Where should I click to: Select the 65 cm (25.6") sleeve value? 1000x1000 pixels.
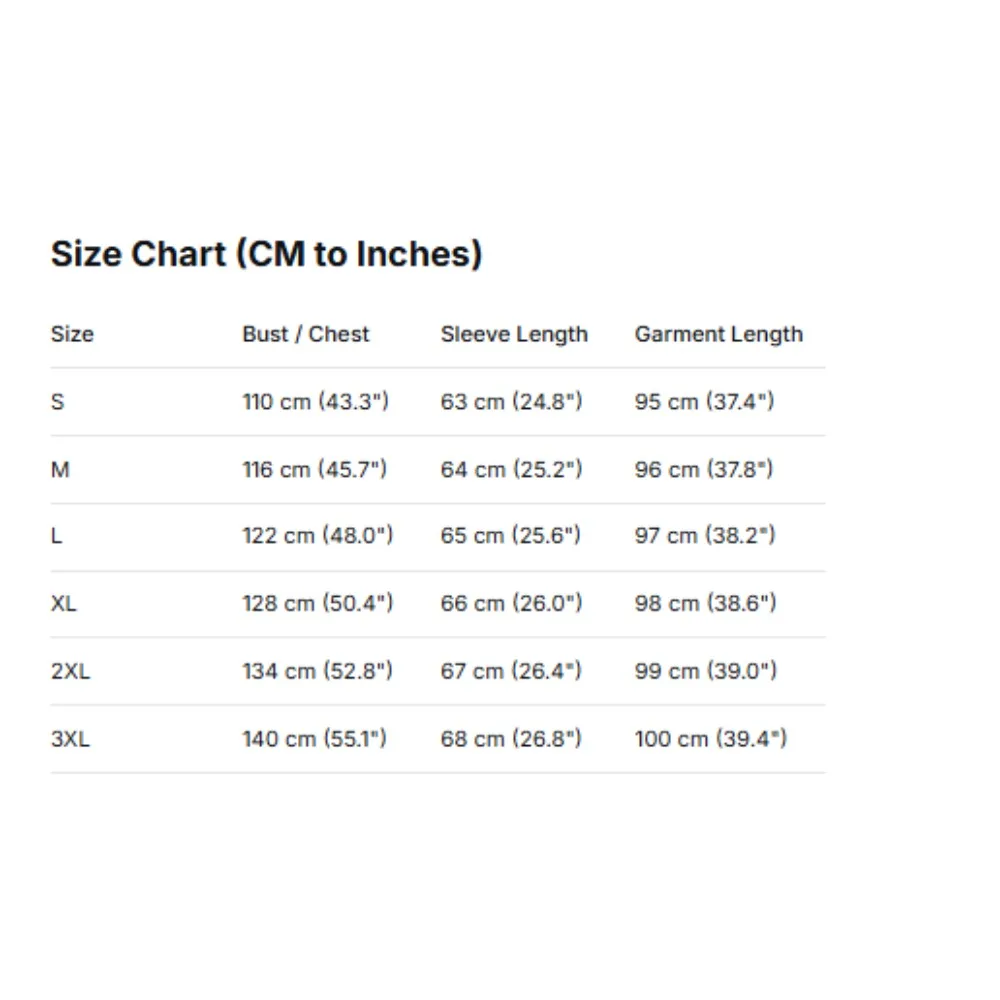pos(511,536)
